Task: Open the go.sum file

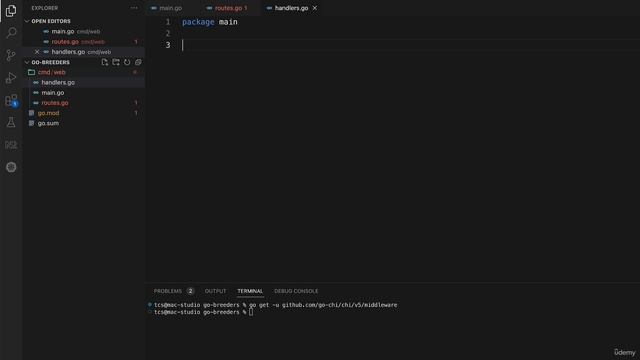Action: (84, 123)
